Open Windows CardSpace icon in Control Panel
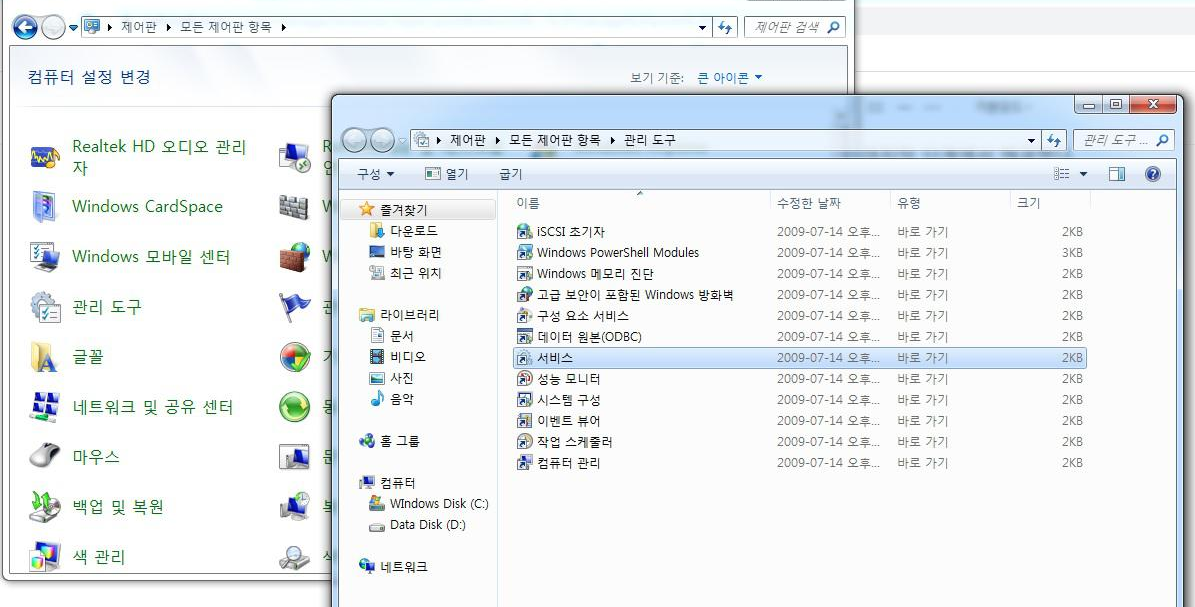 (45, 207)
